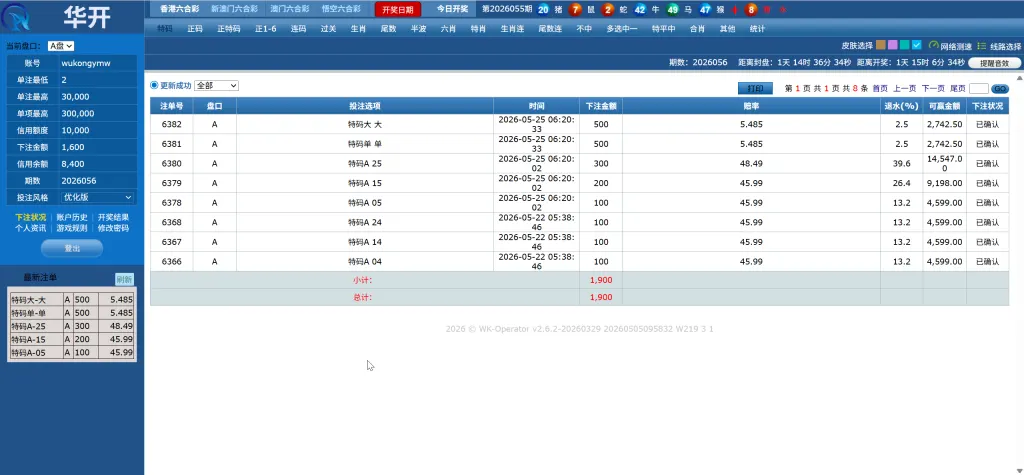Click the page number input field
This screenshot has width=1024, height=475.
978,89
